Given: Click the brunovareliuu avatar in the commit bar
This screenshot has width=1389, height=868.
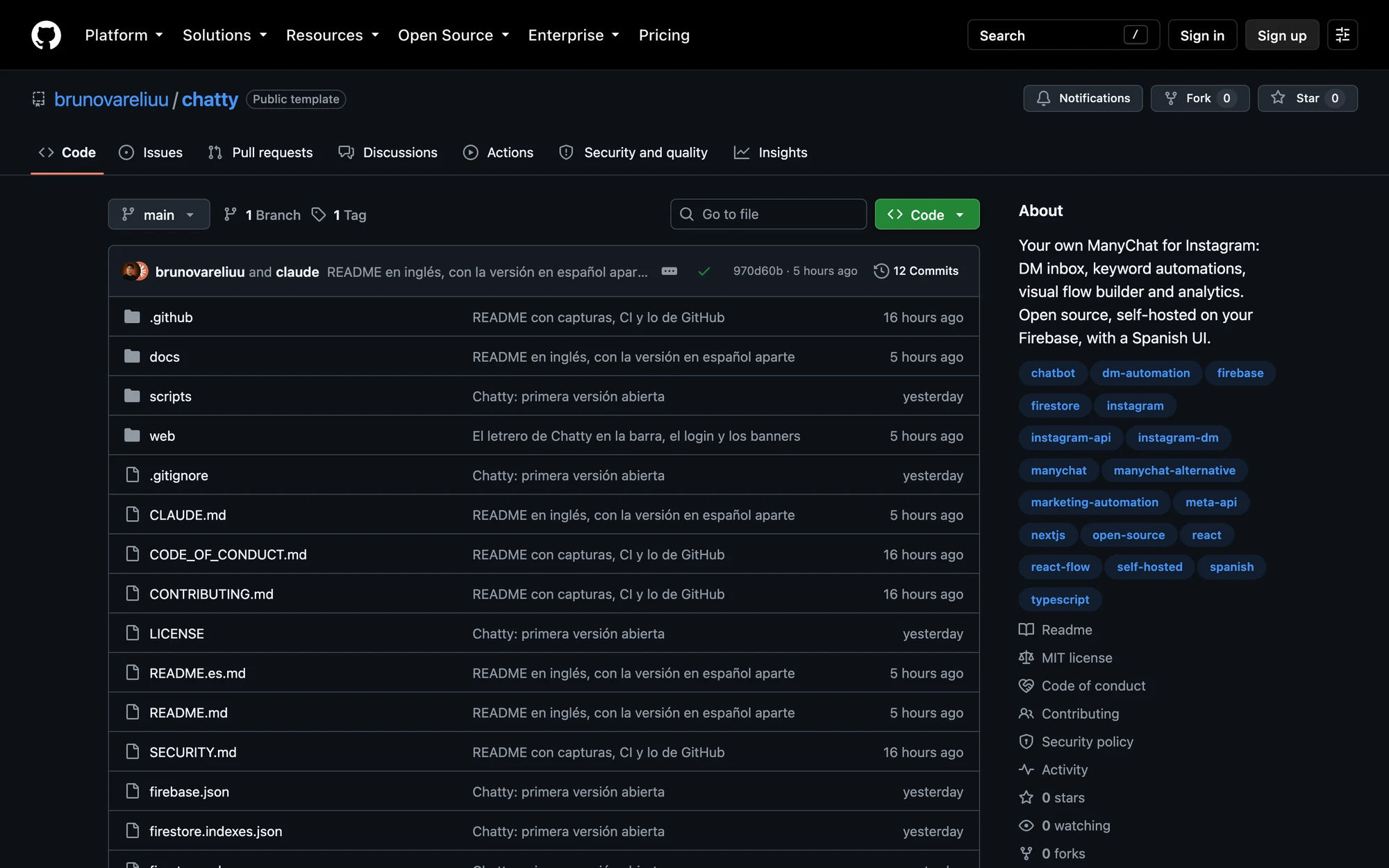Looking at the screenshot, I should coord(130,271).
